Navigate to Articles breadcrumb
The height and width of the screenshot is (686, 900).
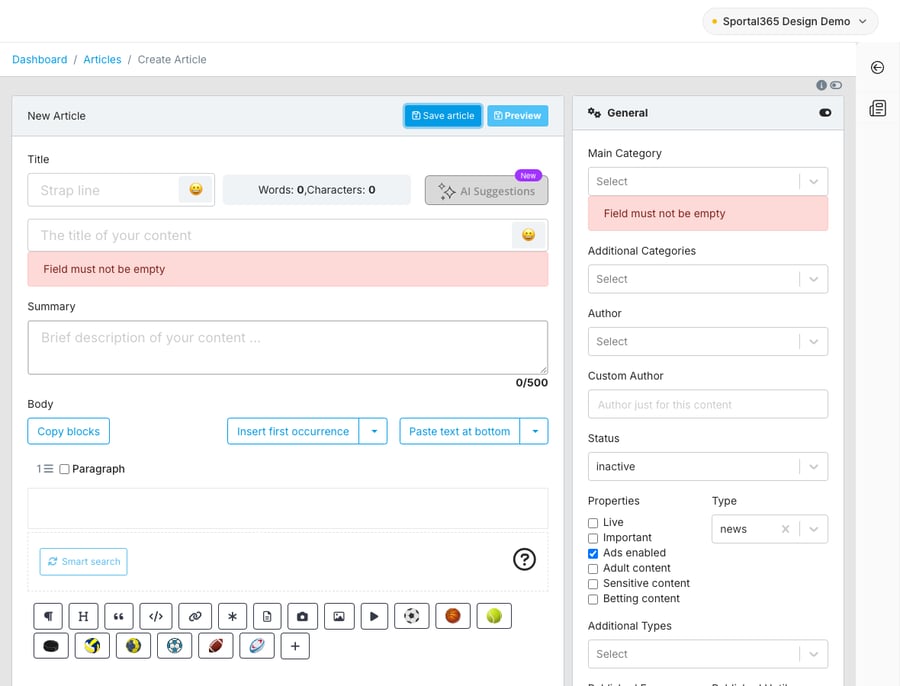coord(102,60)
